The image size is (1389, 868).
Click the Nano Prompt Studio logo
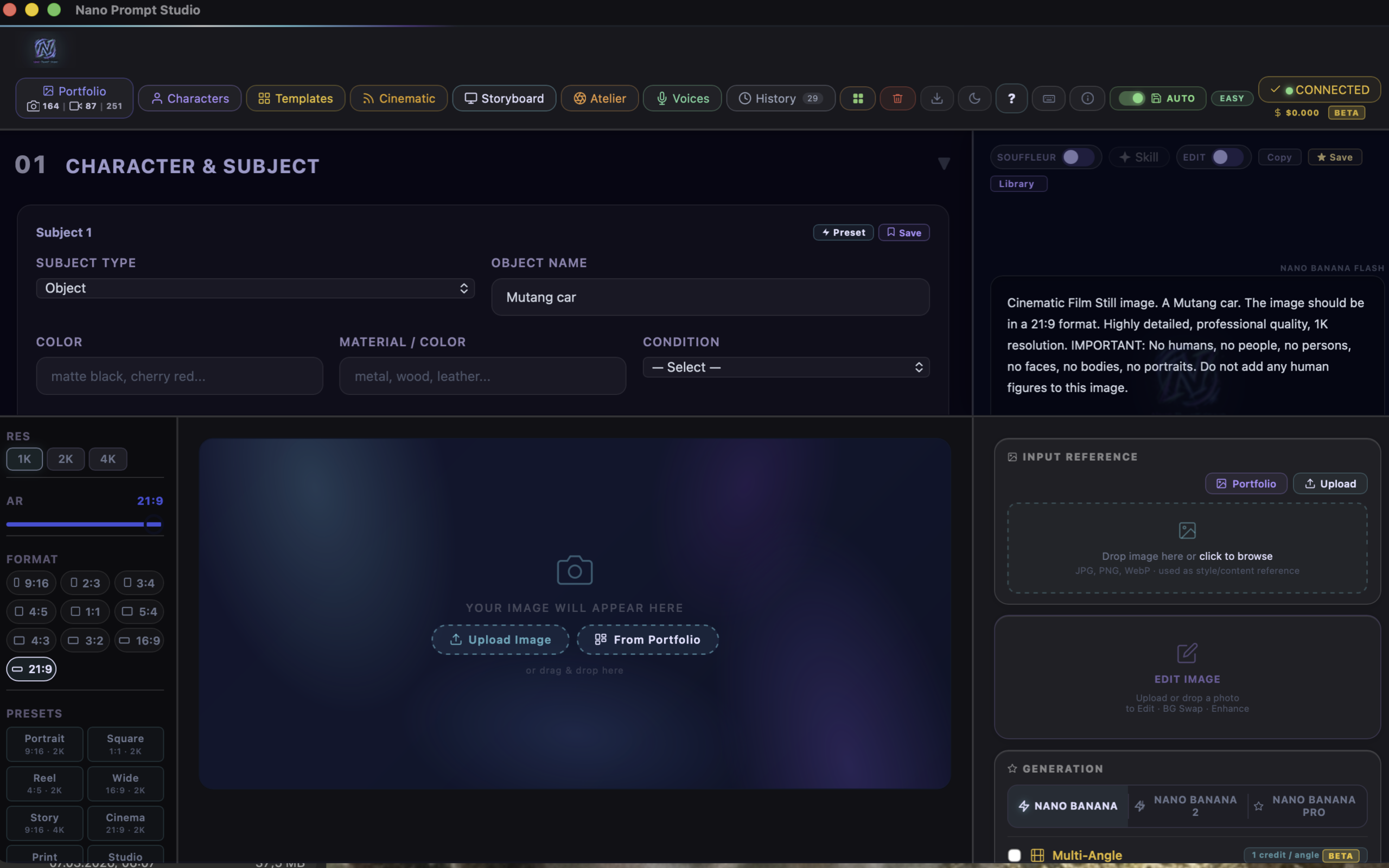click(46, 50)
